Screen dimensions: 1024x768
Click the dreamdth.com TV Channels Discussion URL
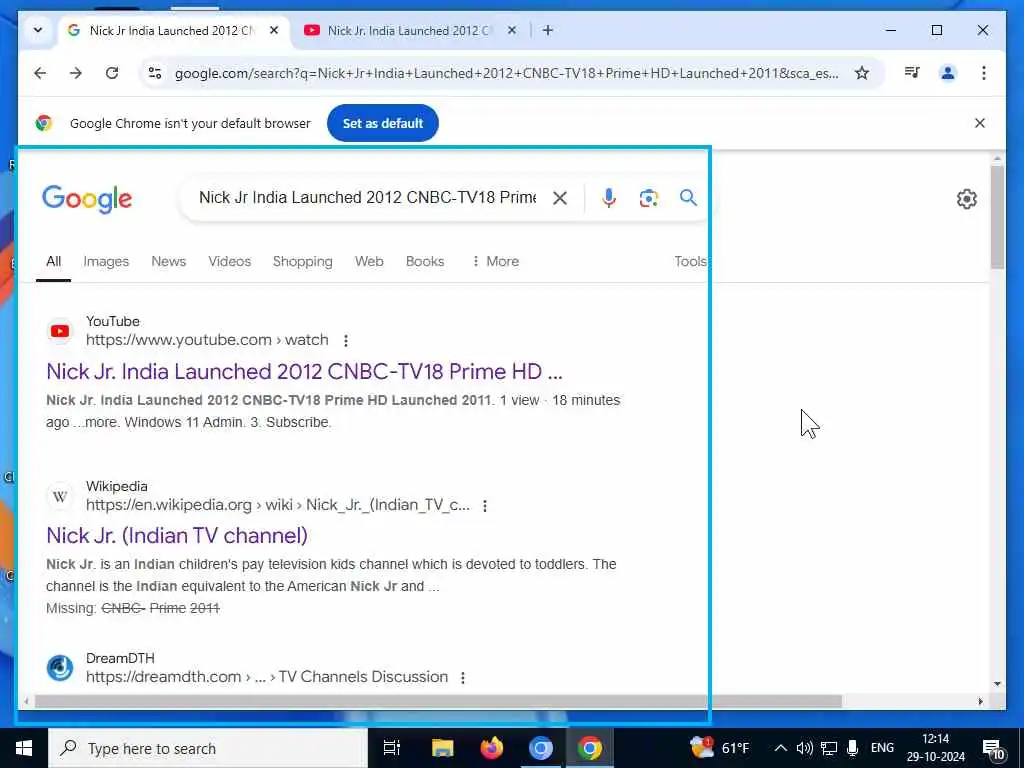[x=266, y=677]
